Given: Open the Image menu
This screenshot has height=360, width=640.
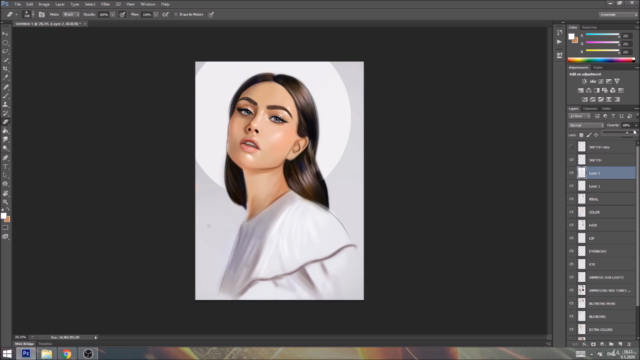Looking at the screenshot, I should click(x=44, y=4).
